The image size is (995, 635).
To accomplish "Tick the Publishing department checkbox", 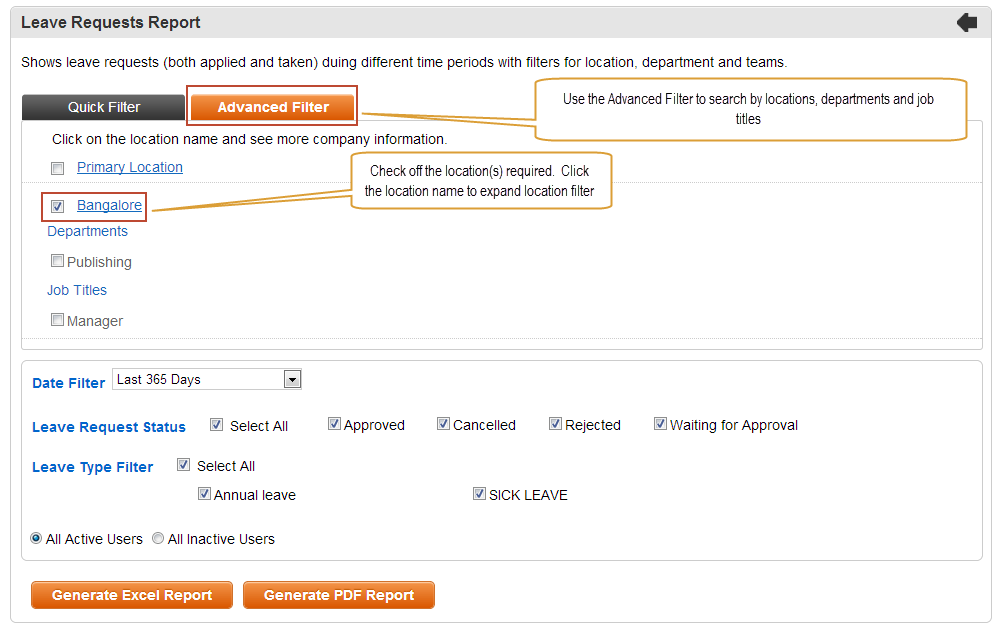I will (57, 261).
